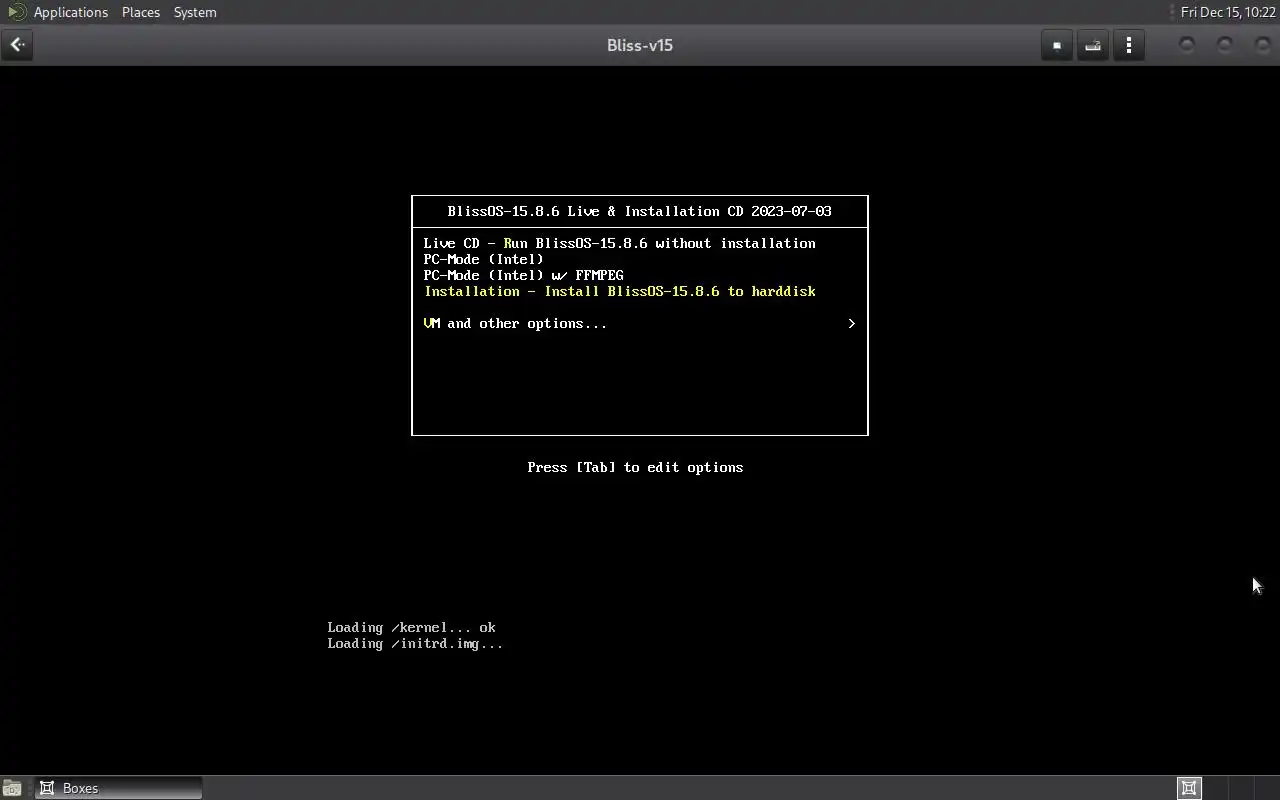Click the Loading /initrd.img... line
This screenshot has width=1280, height=800.
415,643
